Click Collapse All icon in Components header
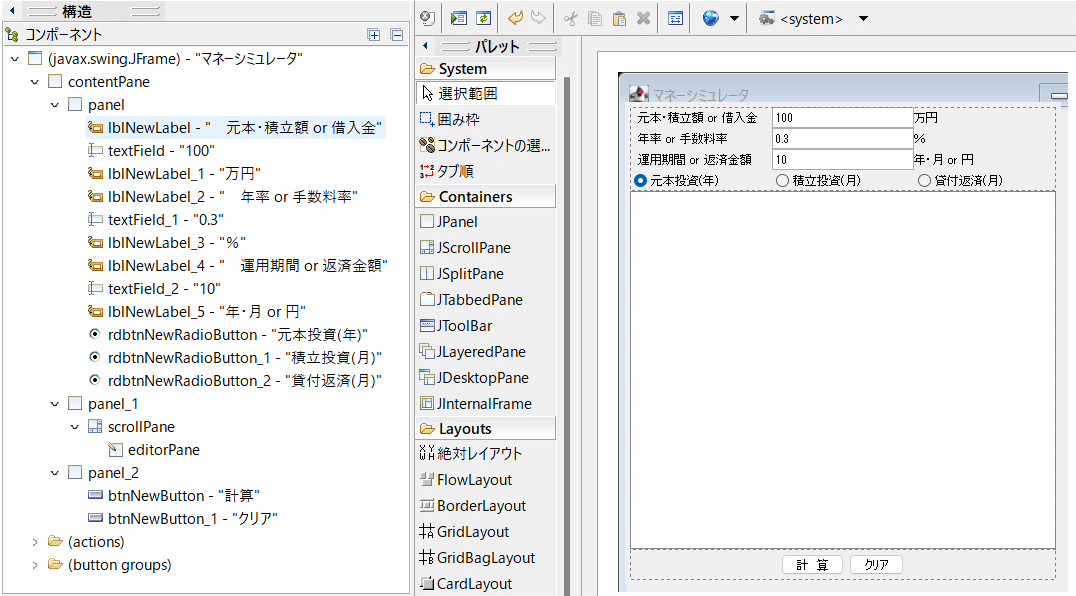The height and width of the screenshot is (596, 1076). tap(397, 35)
